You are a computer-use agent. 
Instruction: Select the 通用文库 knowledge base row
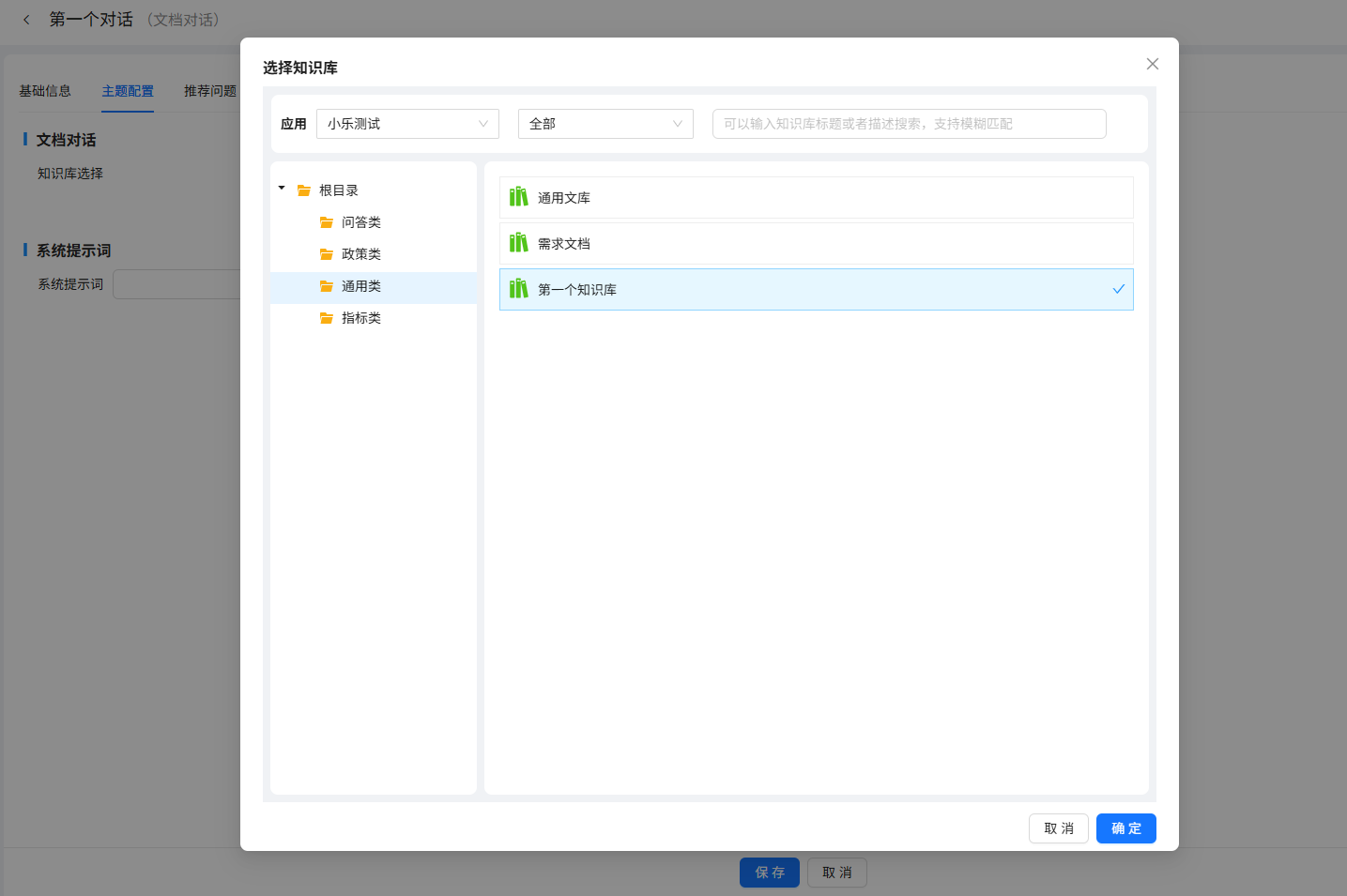coord(815,197)
